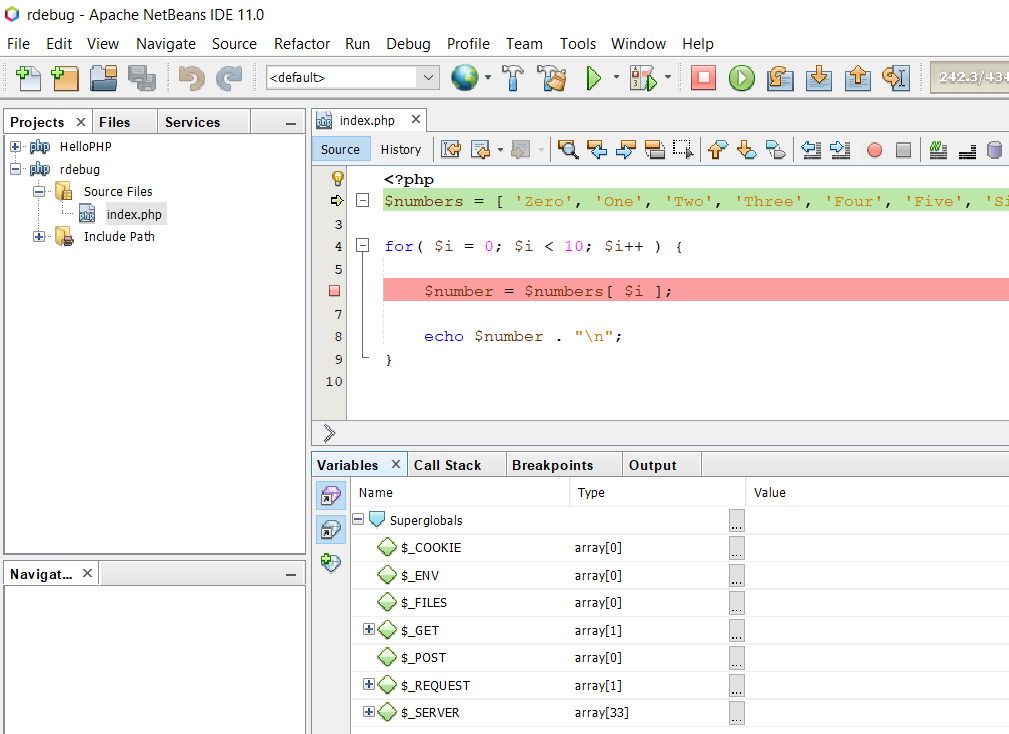
Task: Switch editor to Source view
Action: pyautogui.click(x=340, y=149)
